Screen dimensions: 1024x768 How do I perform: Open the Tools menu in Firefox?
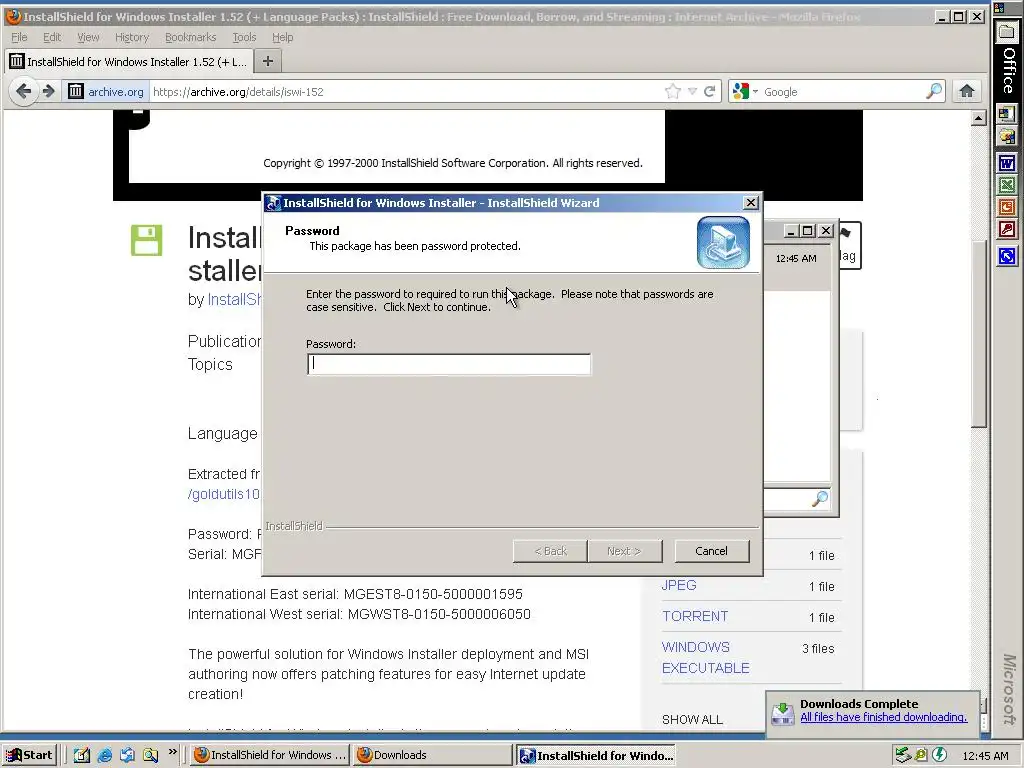[244, 37]
